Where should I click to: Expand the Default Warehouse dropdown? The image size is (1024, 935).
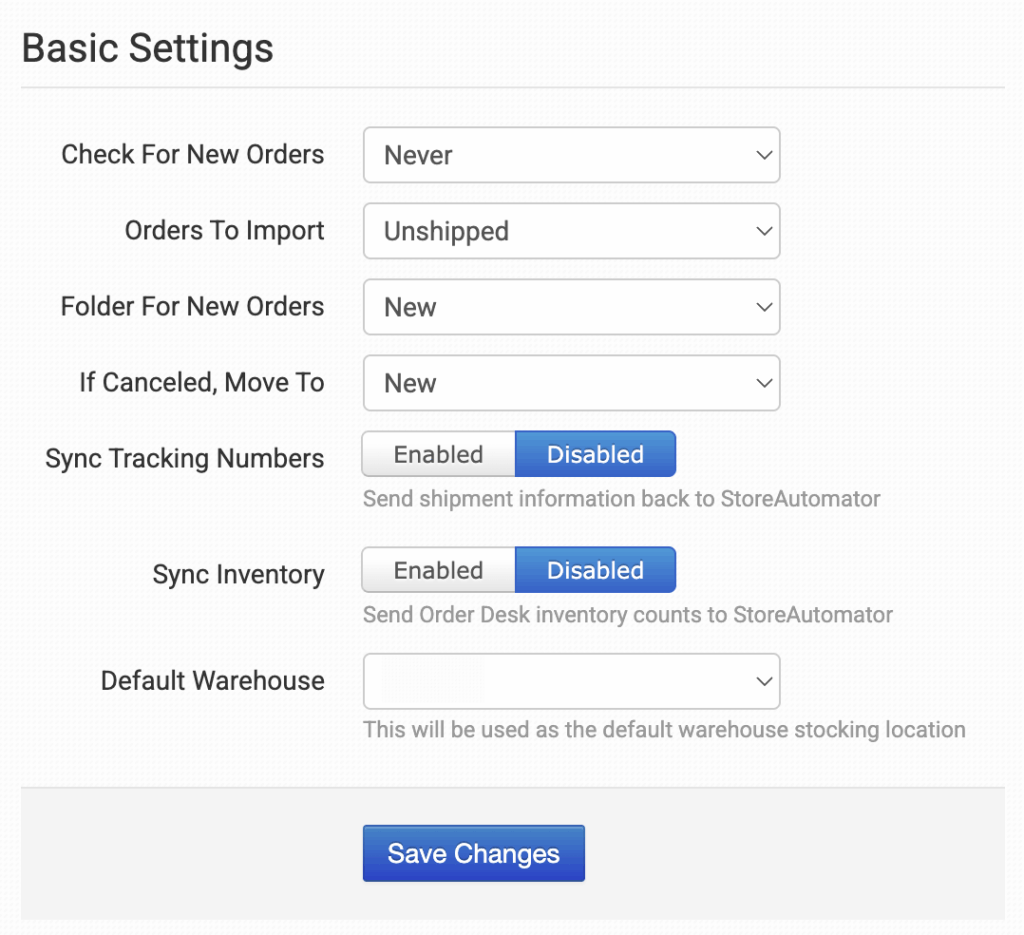[571, 681]
